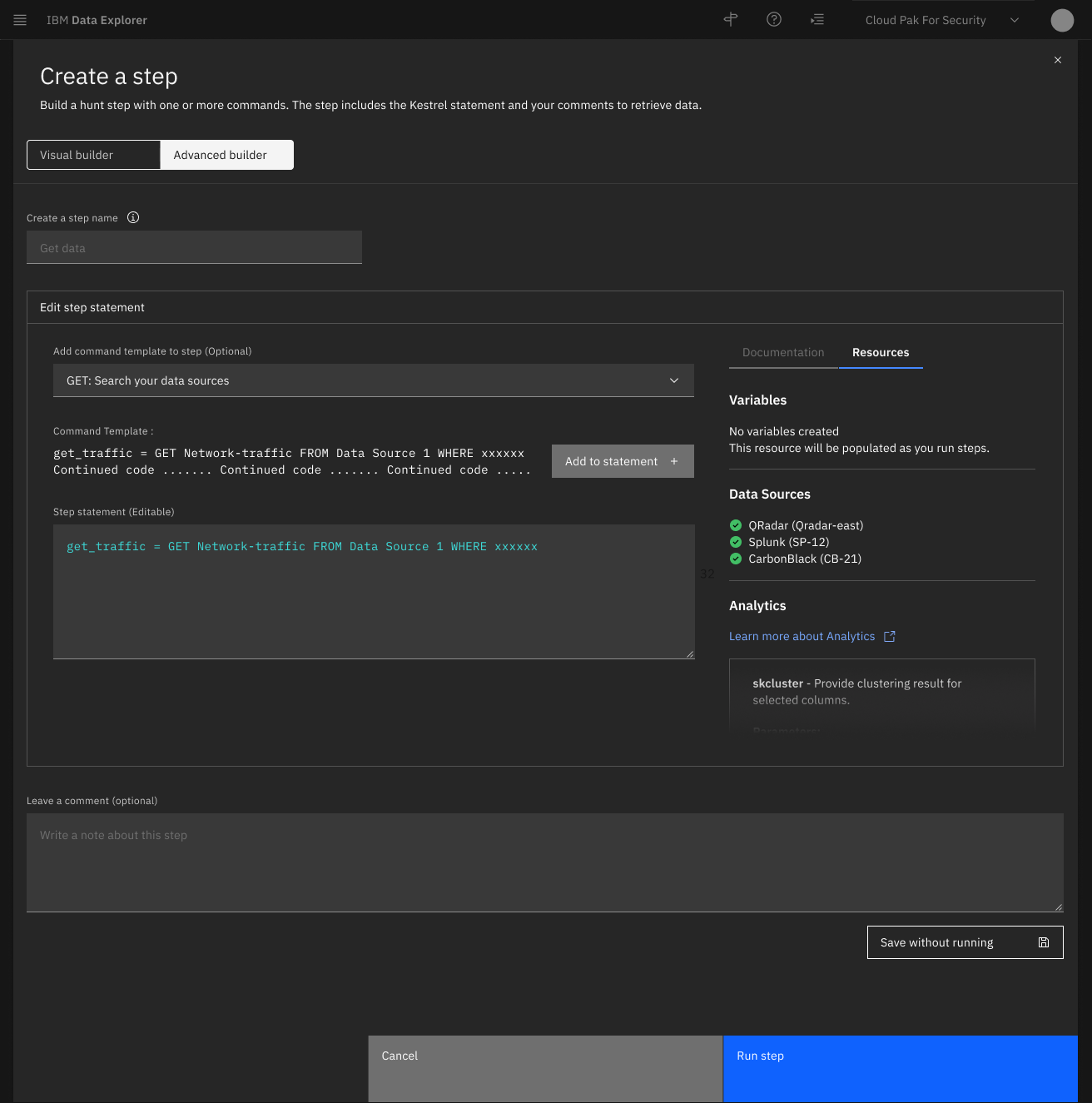Click into the step statement editor

click(374, 592)
